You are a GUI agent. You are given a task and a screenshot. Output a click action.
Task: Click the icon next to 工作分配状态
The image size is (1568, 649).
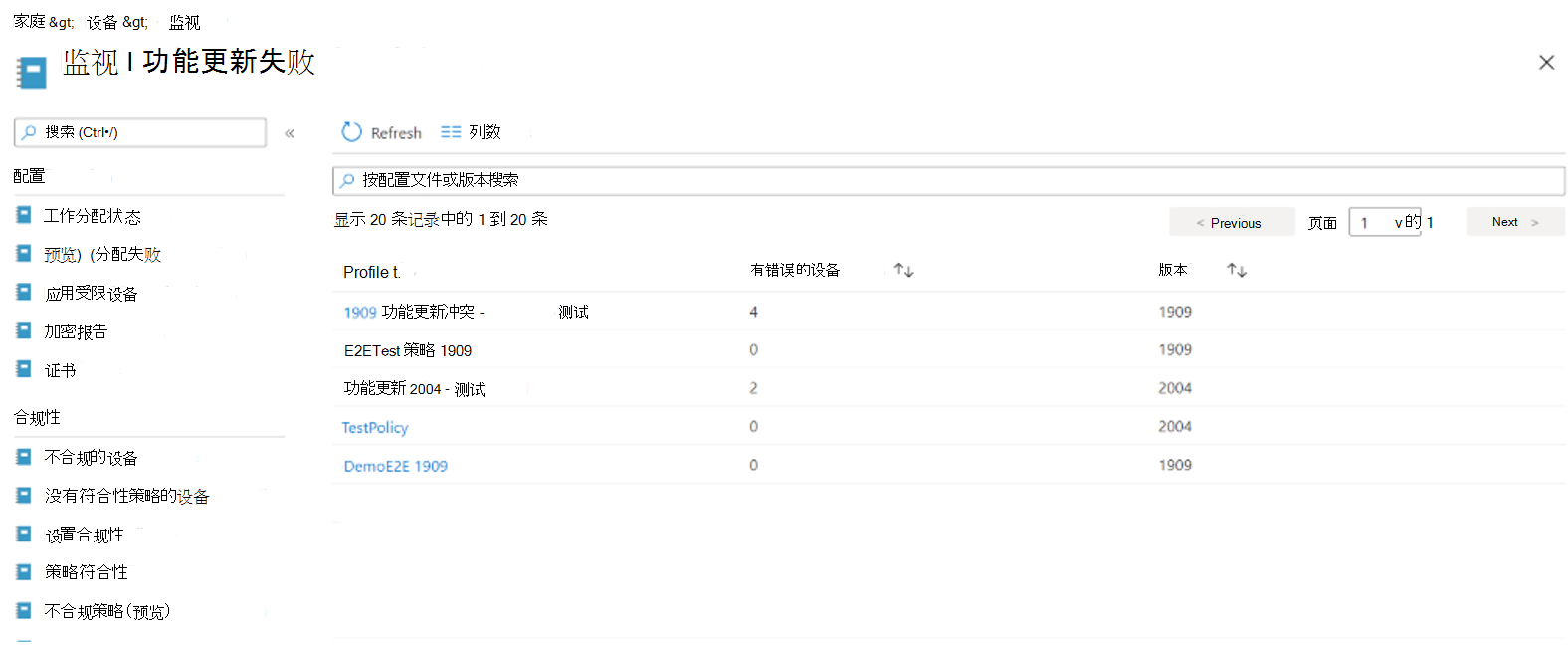click(24, 215)
